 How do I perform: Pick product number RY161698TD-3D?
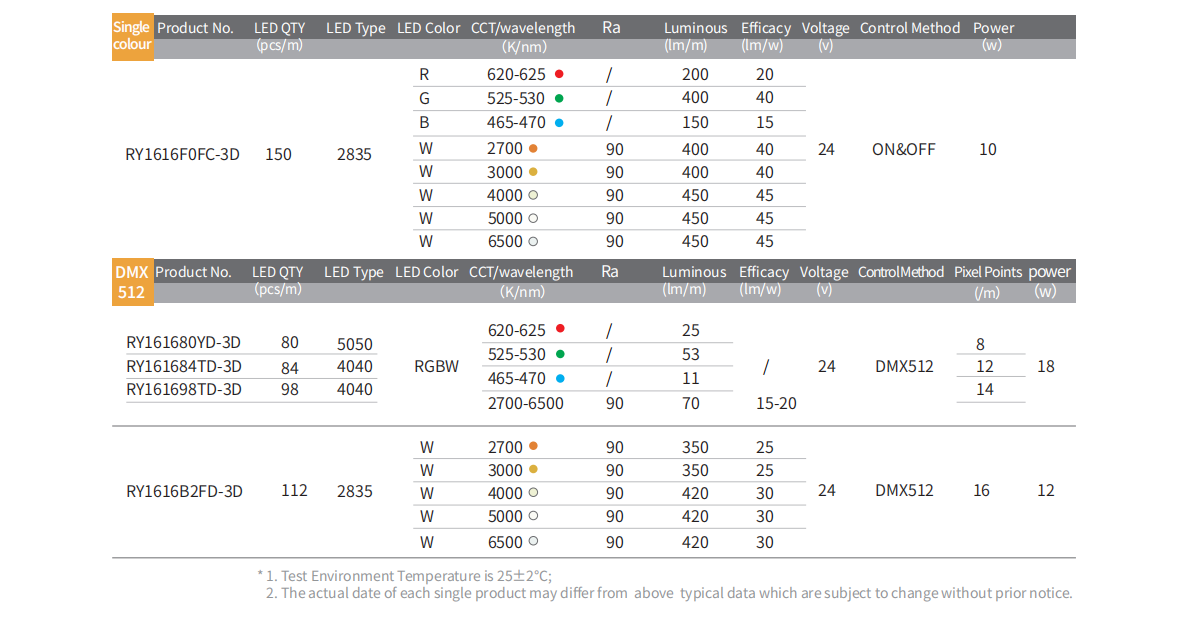(184, 390)
